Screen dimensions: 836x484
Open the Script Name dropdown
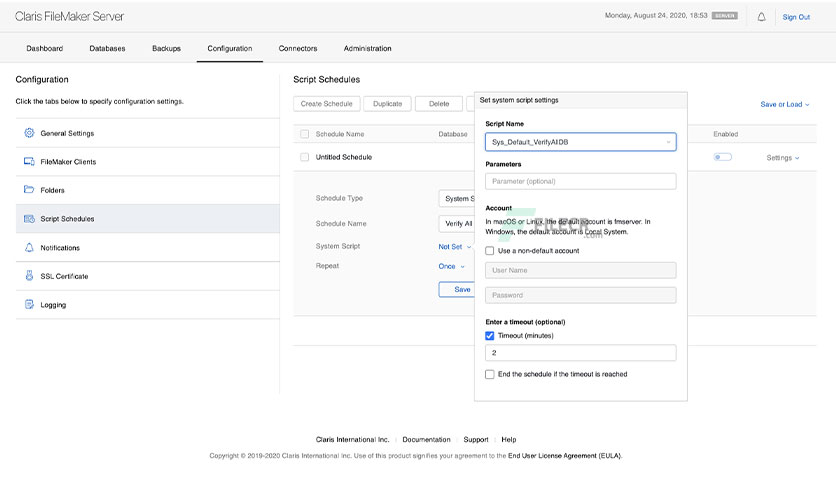pos(581,142)
